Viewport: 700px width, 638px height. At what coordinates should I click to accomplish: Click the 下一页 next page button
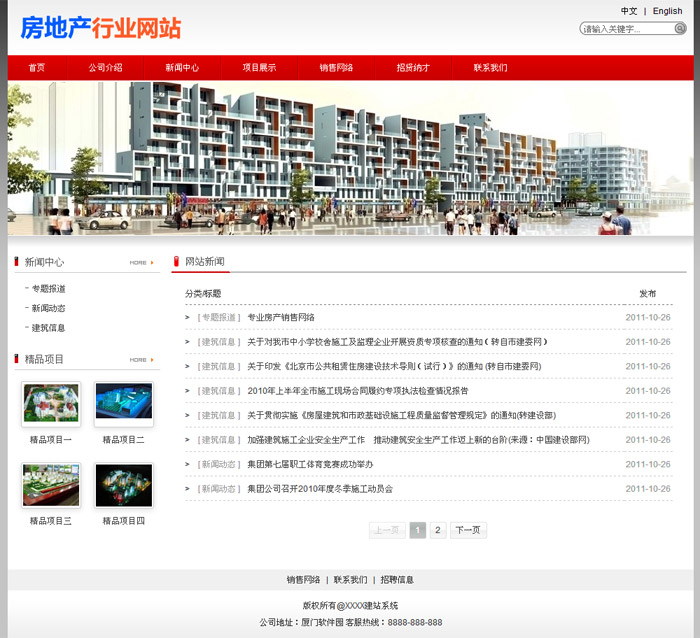coord(468,531)
